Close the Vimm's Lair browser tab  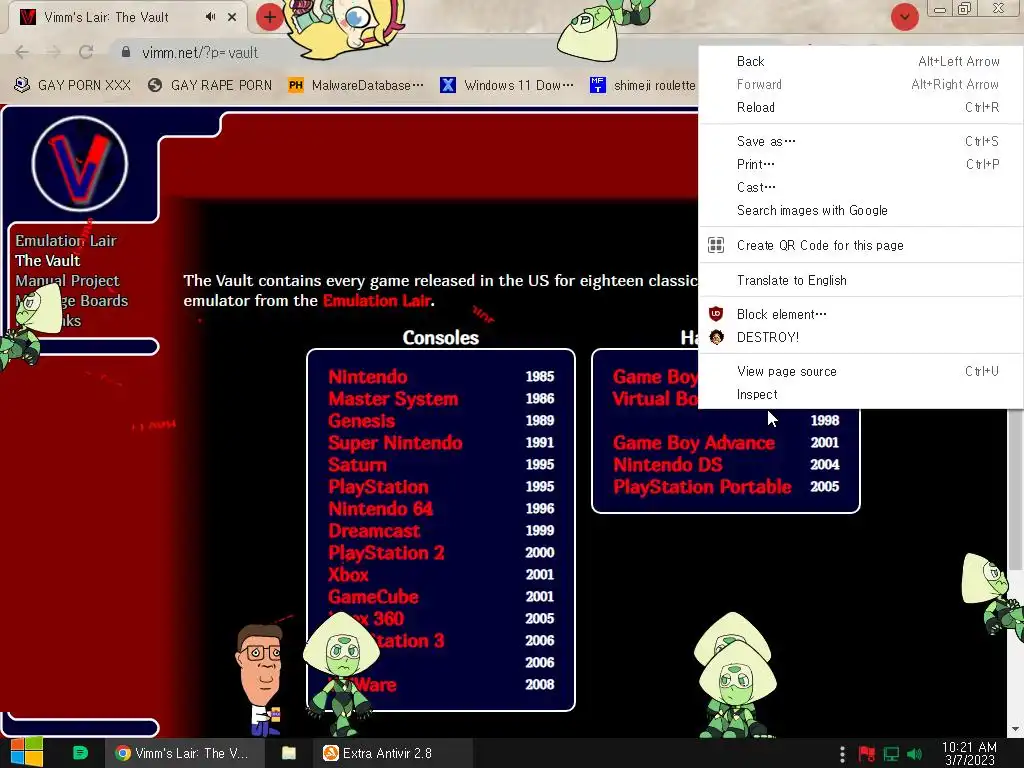coord(232,17)
